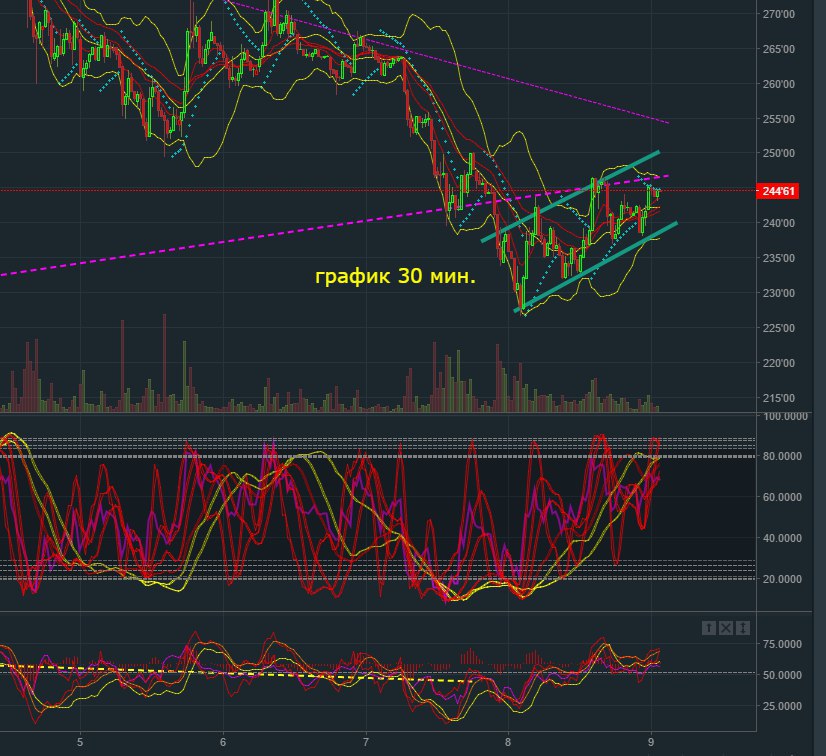Image resolution: width=826 pixels, height=756 pixels.
Task: Click the 215'00 price axis label
Action: (x=779, y=398)
